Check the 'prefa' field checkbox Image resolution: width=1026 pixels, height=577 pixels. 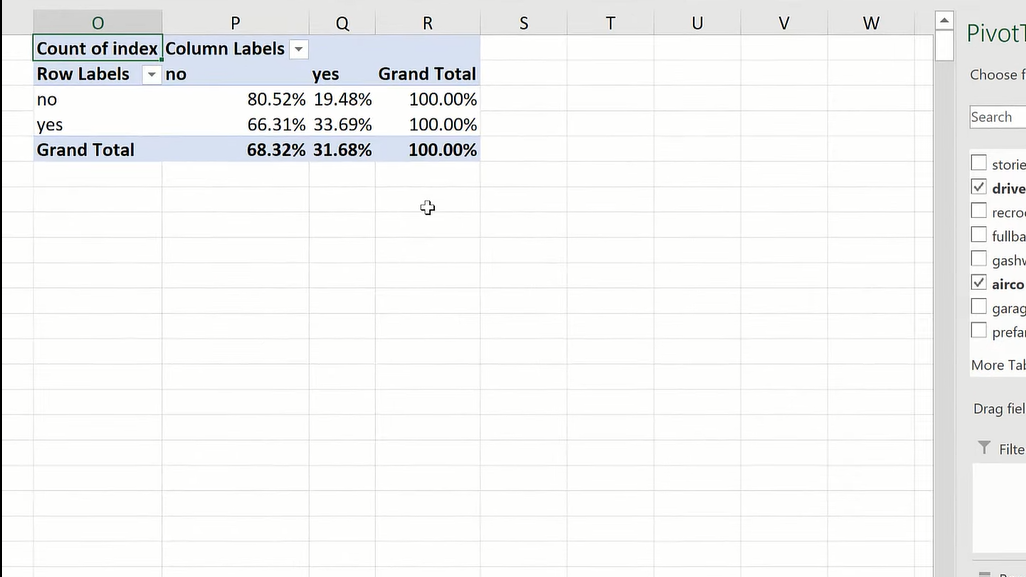coord(978,331)
